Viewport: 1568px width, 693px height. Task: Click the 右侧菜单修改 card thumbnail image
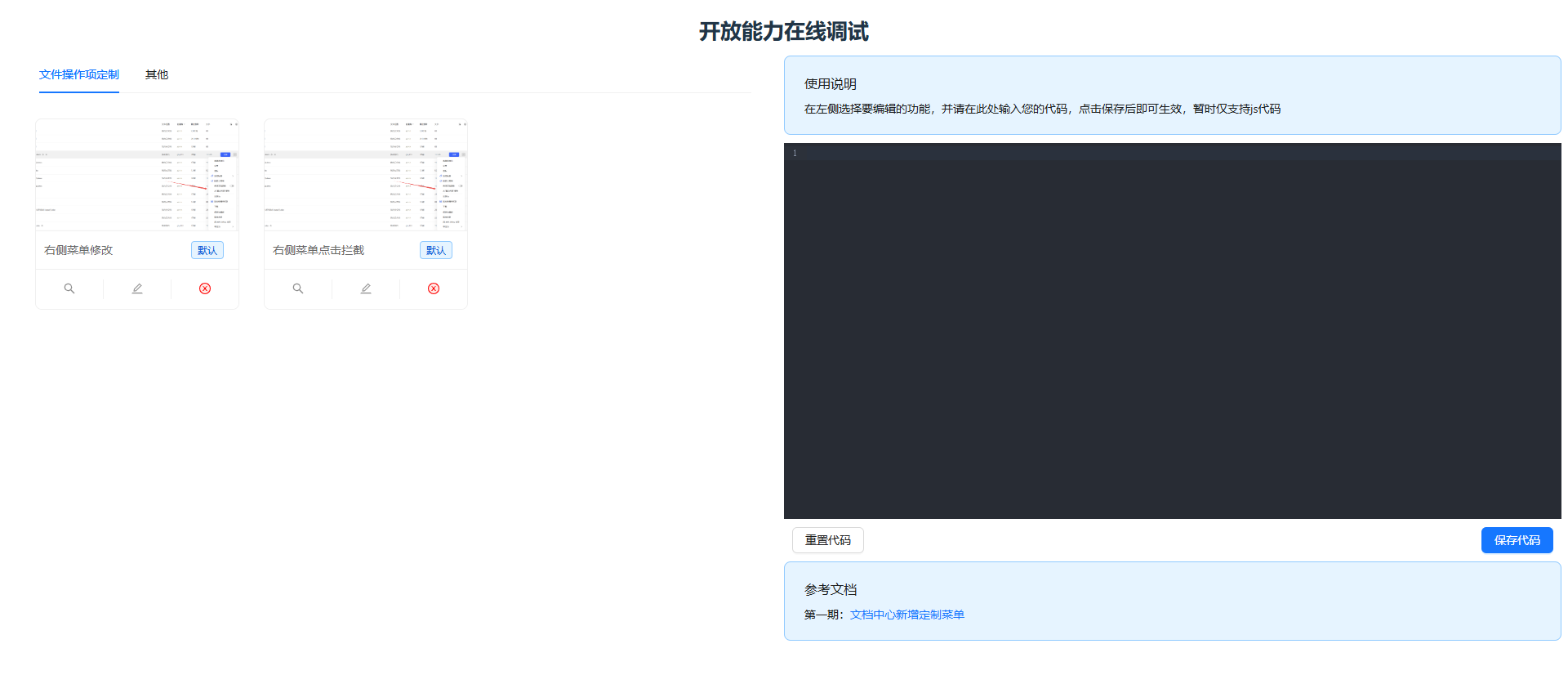pyautogui.click(x=137, y=175)
